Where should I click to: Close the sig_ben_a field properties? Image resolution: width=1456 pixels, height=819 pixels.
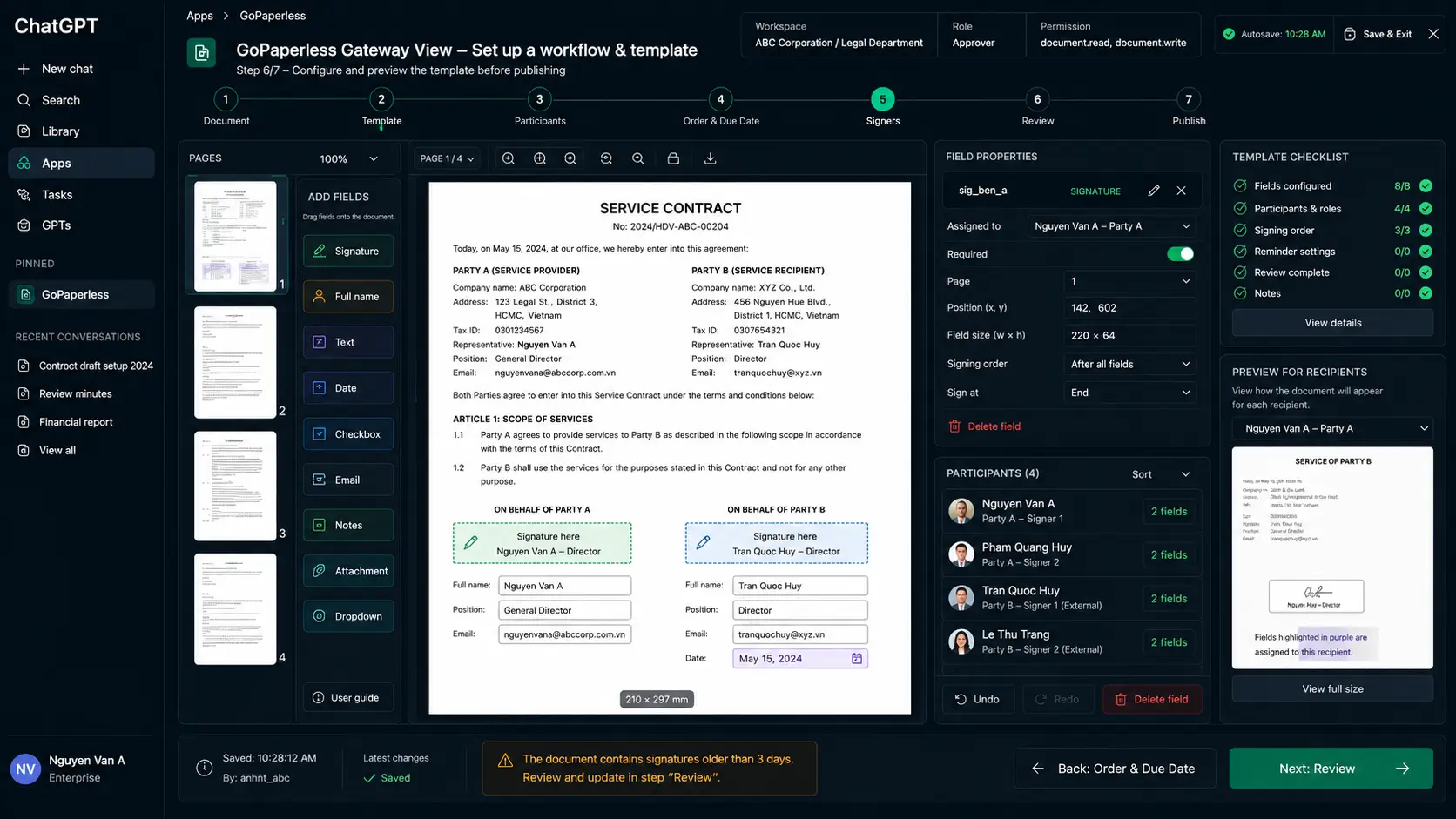coord(1181,191)
